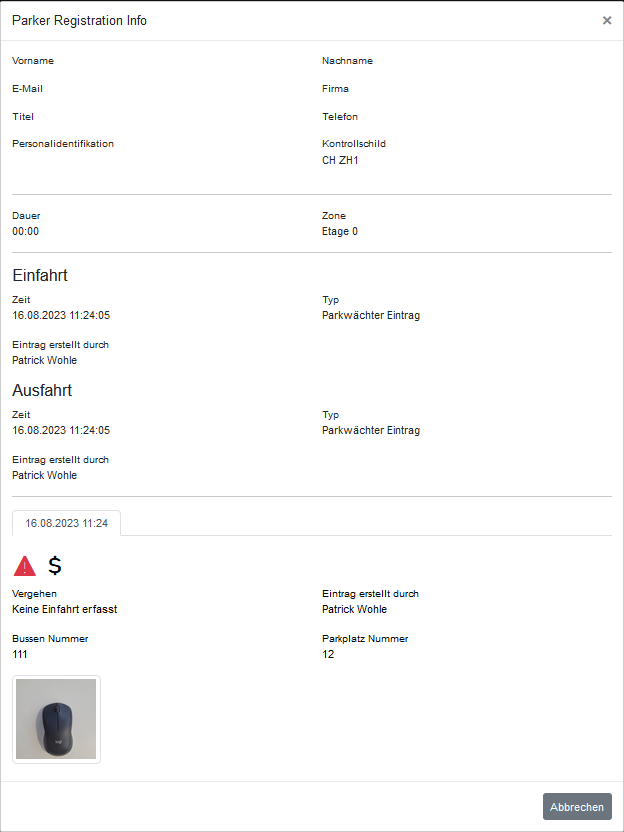Click the Kontrollschild value CH ZH1
Image resolution: width=624 pixels, height=832 pixels.
click(340, 160)
